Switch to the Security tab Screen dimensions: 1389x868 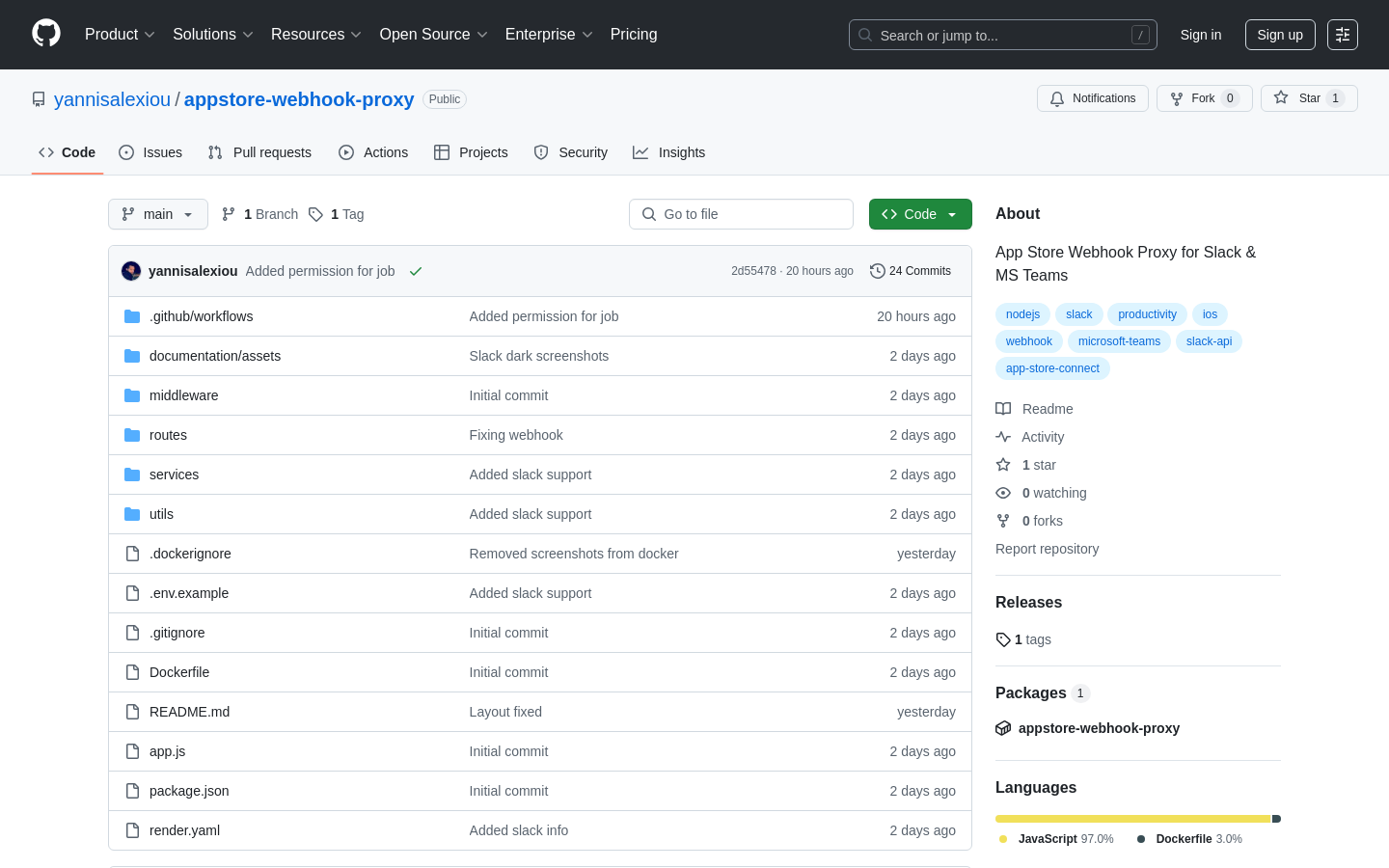(571, 152)
